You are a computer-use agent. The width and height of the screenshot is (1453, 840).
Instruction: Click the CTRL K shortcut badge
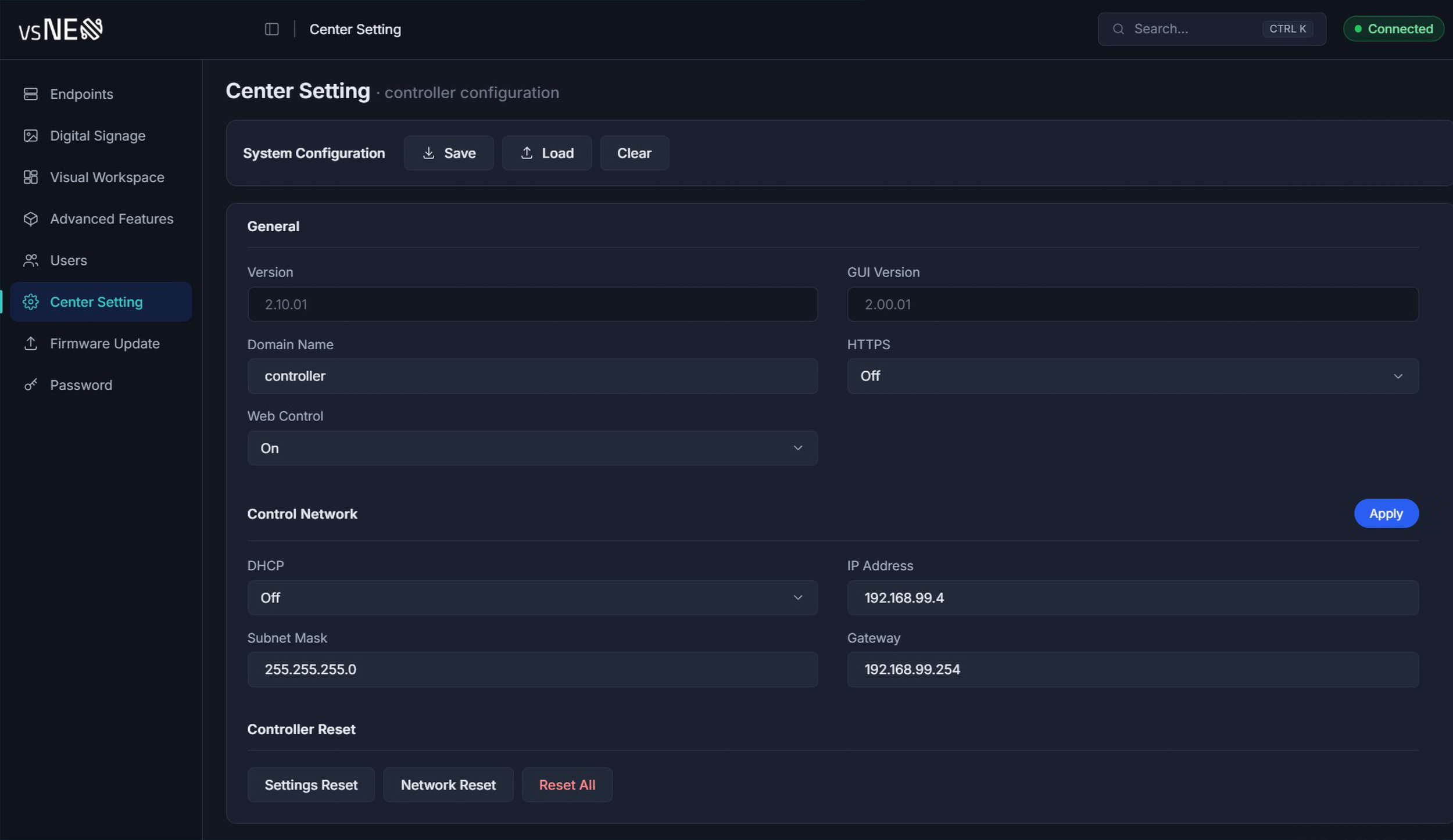[x=1287, y=29]
